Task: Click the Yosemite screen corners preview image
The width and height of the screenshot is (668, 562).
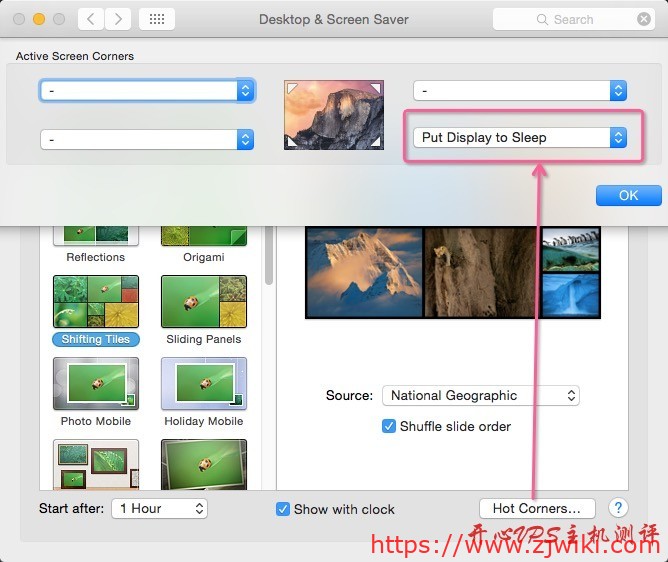Action: (334, 115)
